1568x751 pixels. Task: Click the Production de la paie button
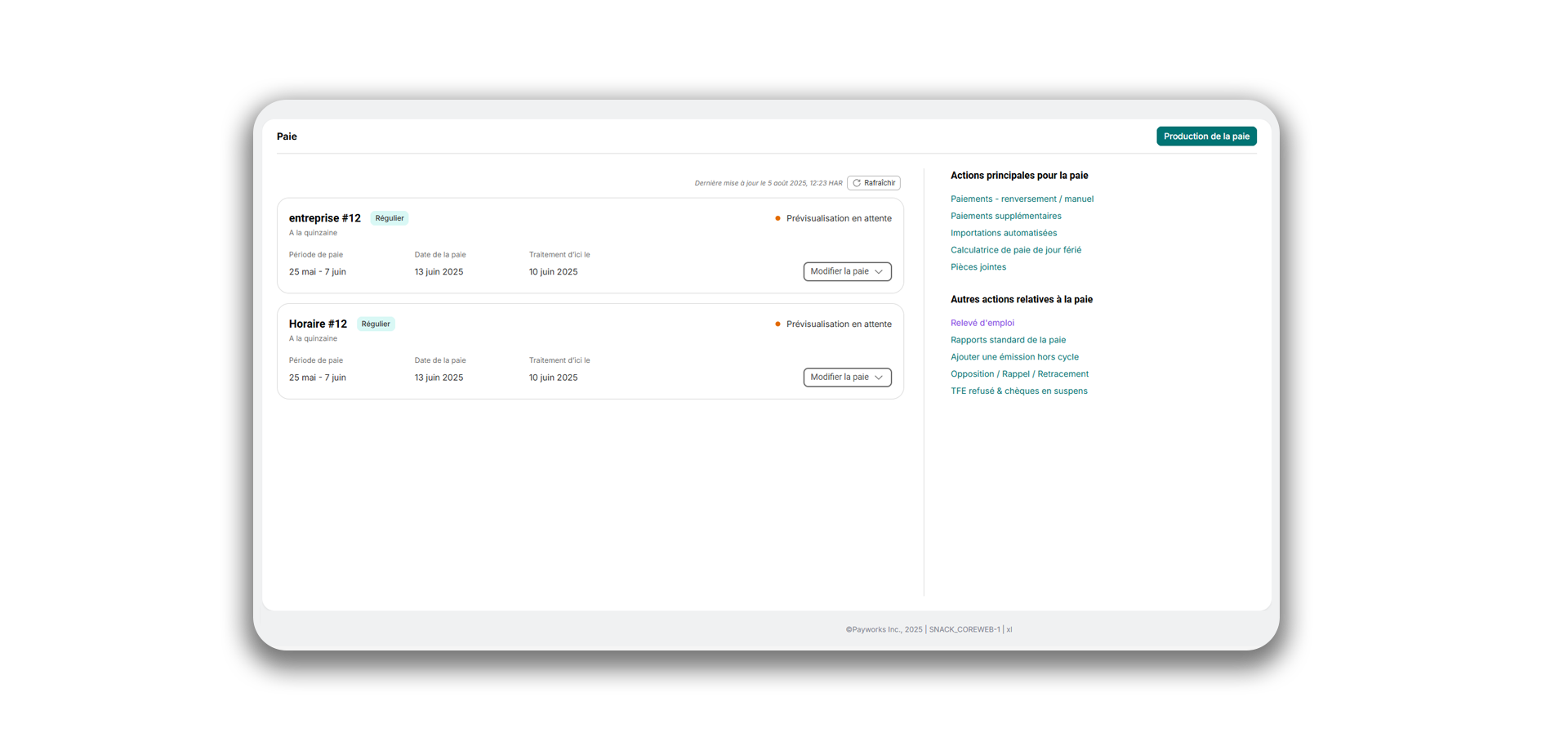(1205, 136)
